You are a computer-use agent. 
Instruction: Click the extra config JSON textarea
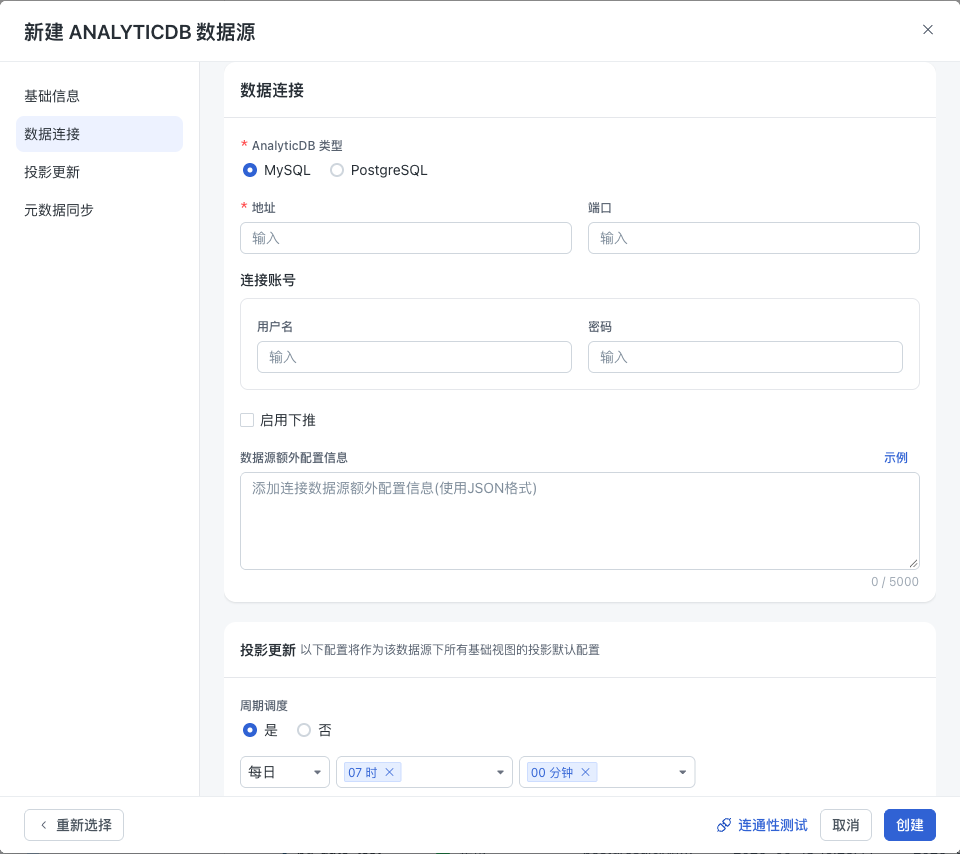579,520
